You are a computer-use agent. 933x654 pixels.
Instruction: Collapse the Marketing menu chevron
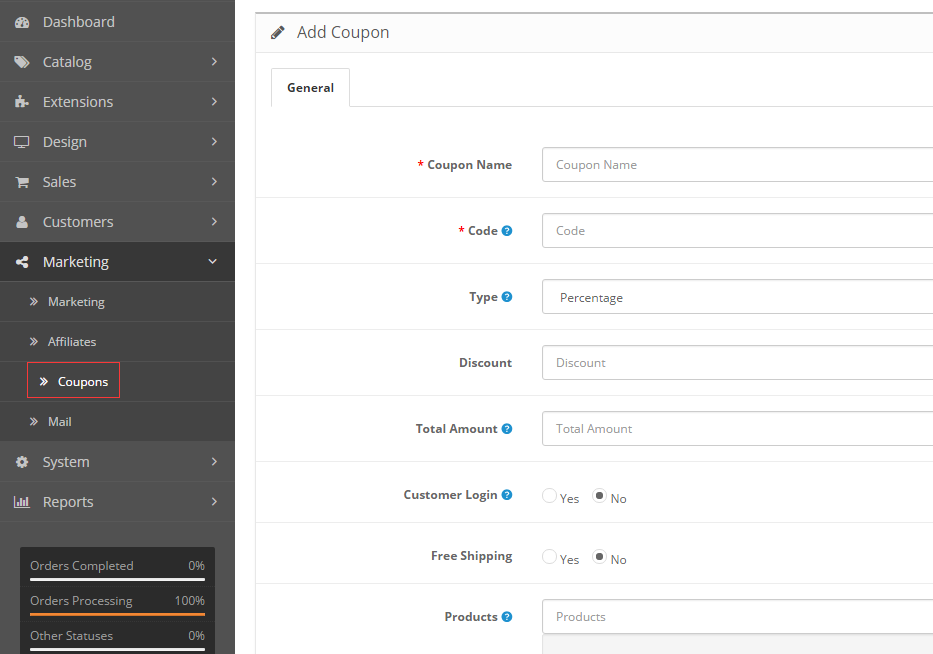point(213,262)
